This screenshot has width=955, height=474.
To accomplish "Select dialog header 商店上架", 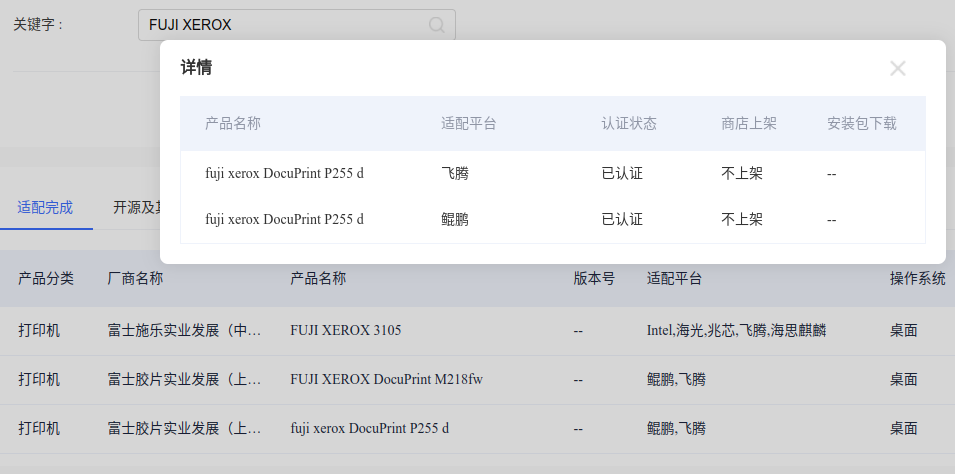I will (749, 124).
